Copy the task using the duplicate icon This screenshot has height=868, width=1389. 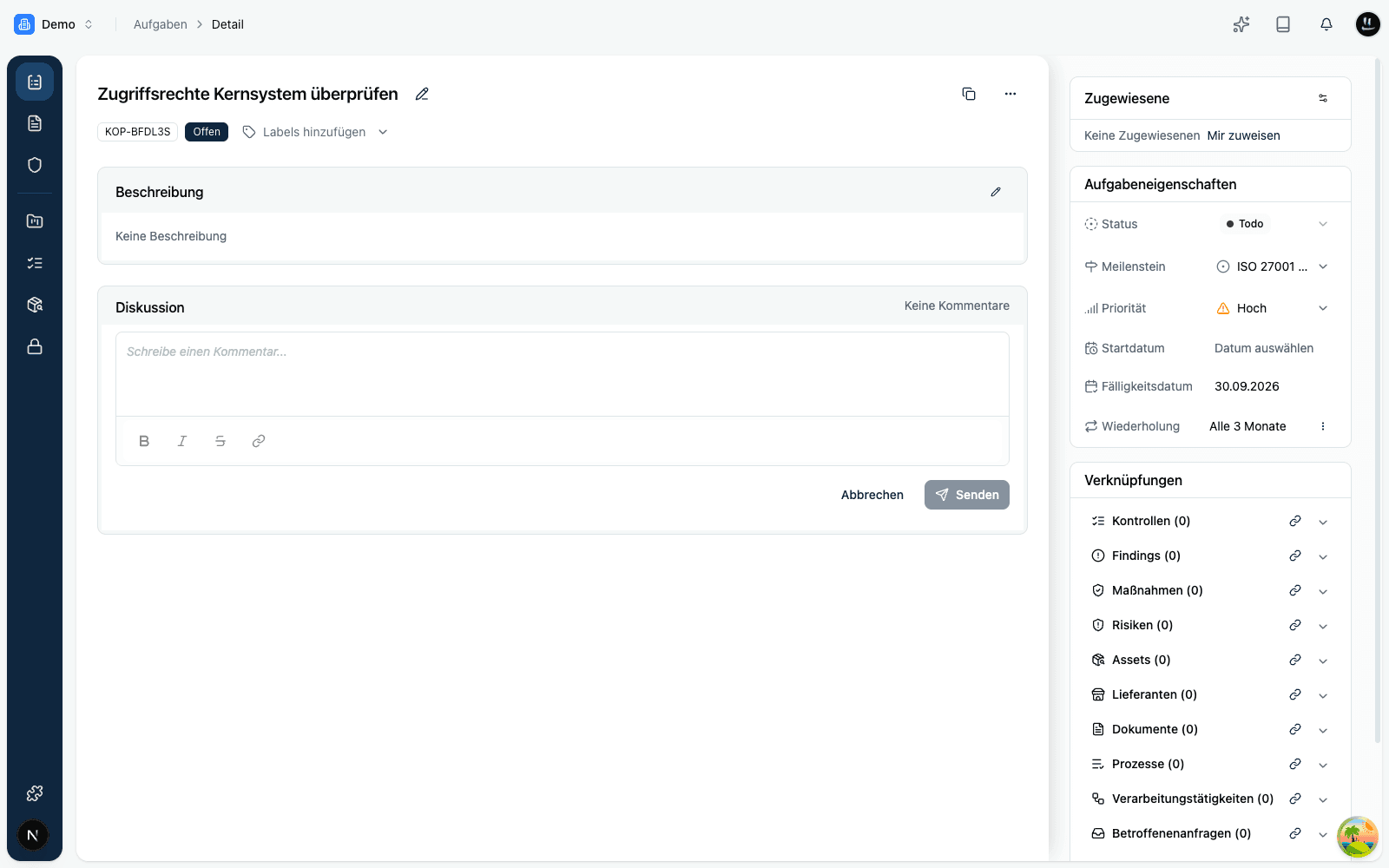tap(969, 94)
